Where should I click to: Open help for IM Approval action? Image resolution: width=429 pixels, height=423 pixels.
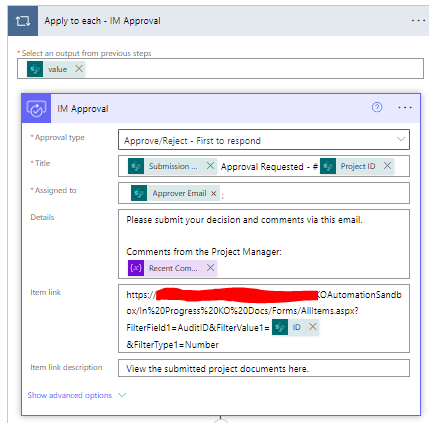(x=377, y=107)
